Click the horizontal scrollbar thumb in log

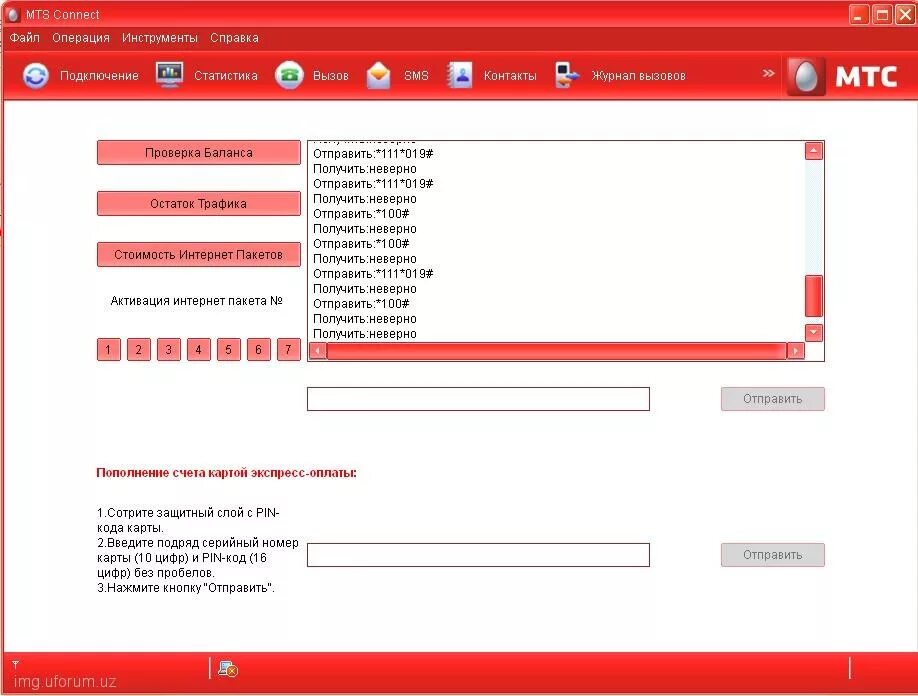point(556,351)
